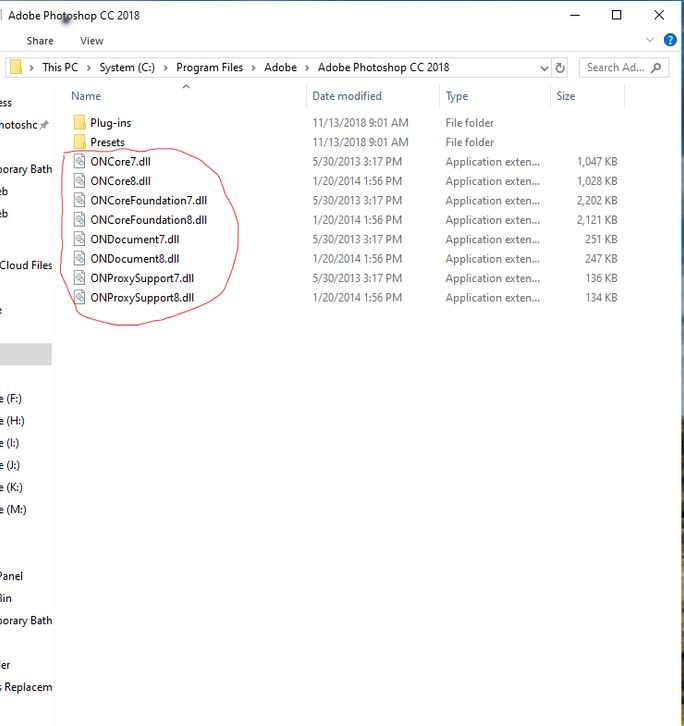Select the ONCore7.dll file name

point(120,162)
